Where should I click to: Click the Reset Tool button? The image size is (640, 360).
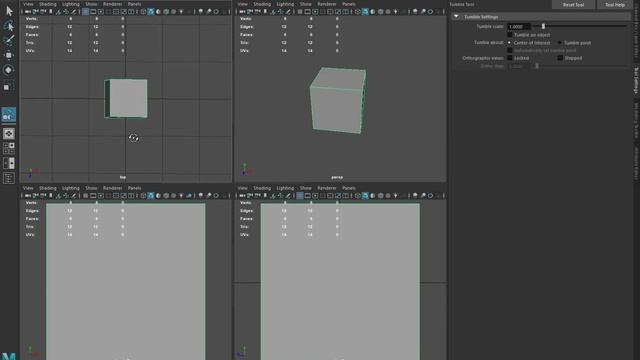tap(573, 4)
